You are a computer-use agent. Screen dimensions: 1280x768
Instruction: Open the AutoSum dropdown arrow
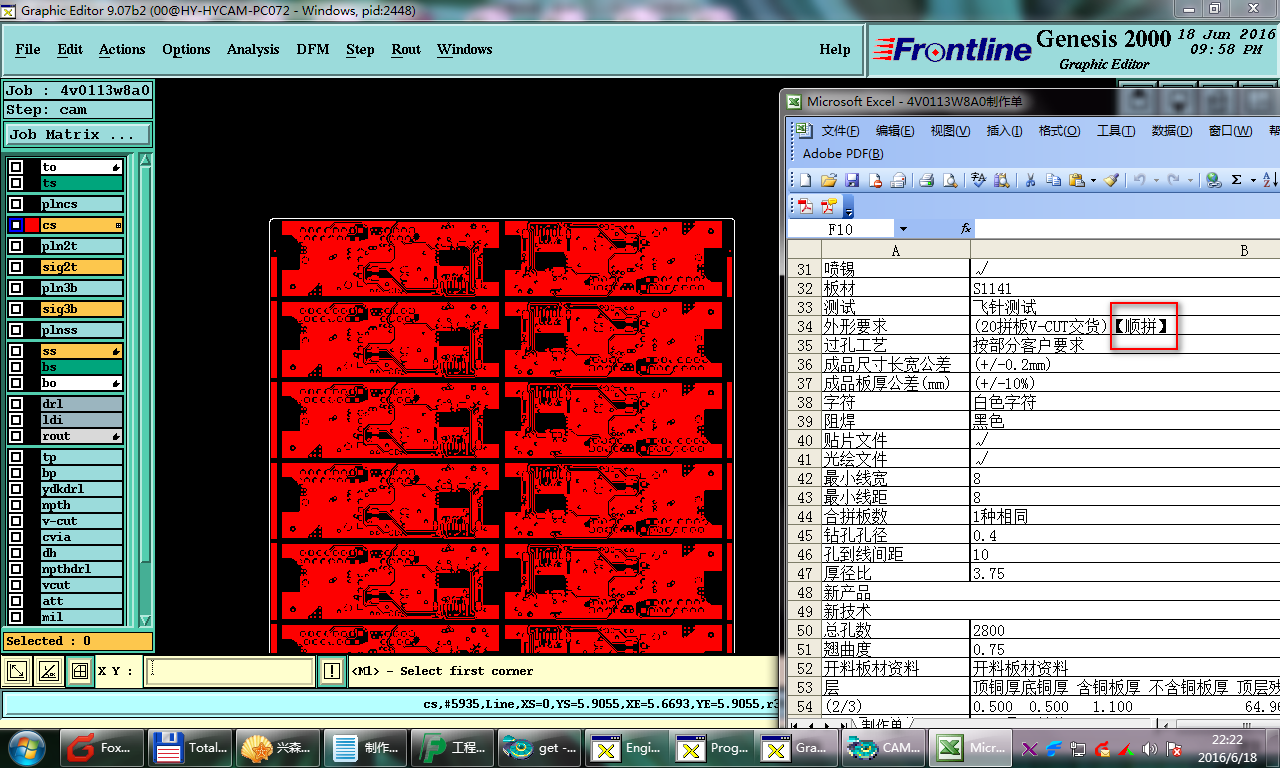pos(1252,181)
